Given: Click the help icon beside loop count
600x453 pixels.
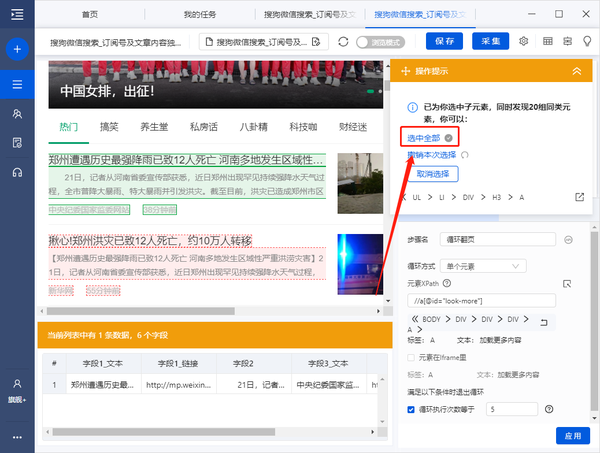Looking at the screenshot, I should tap(549, 409).
